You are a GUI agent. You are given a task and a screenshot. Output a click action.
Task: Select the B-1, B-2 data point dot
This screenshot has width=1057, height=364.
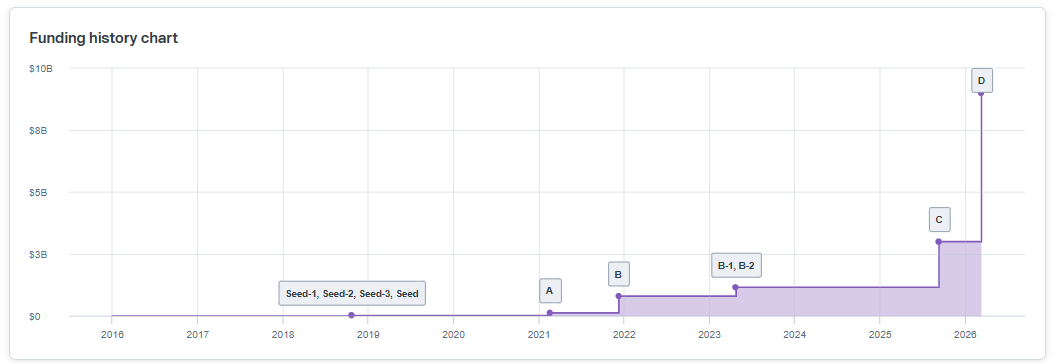click(x=735, y=287)
